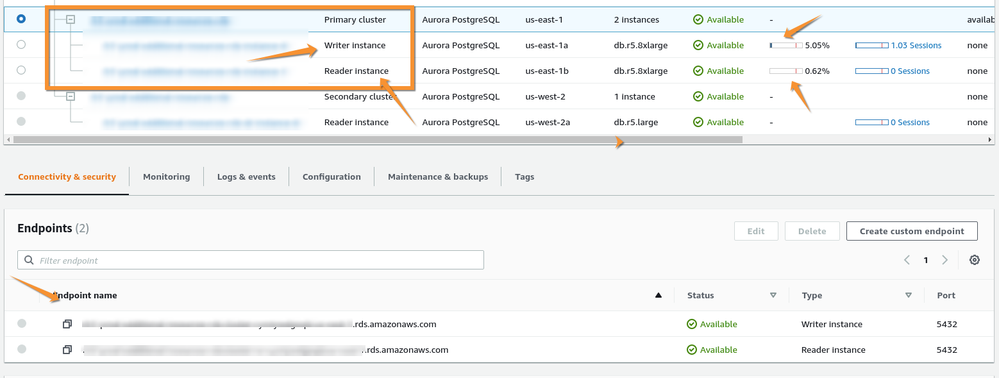This screenshot has height=378, width=999.
Task: Copy the Reader instance endpoint name
Action: 67,350
